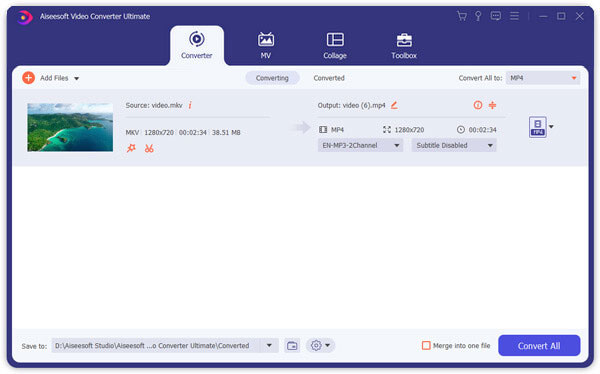Expand the settings gear dropdown arrow
Image resolution: width=600 pixels, height=374 pixels.
click(x=328, y=345)
